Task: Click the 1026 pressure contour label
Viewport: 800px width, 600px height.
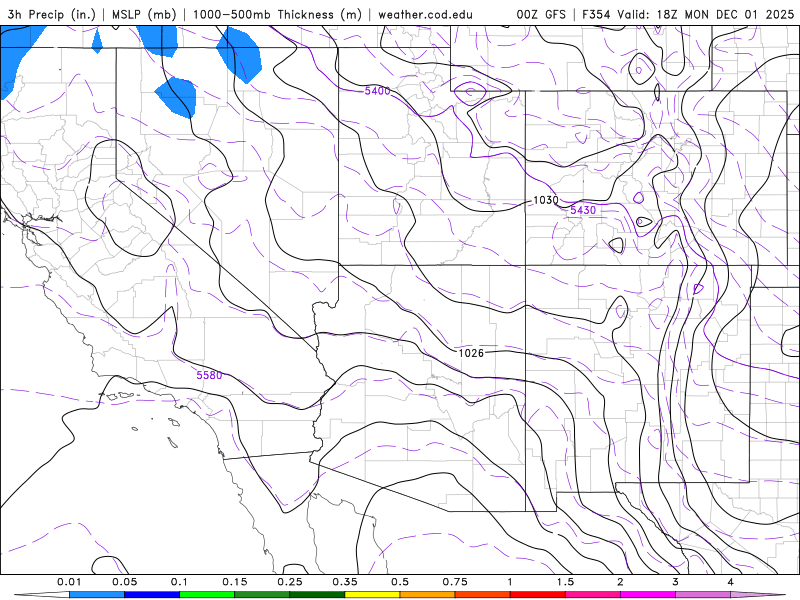Action: pos(471,353)
